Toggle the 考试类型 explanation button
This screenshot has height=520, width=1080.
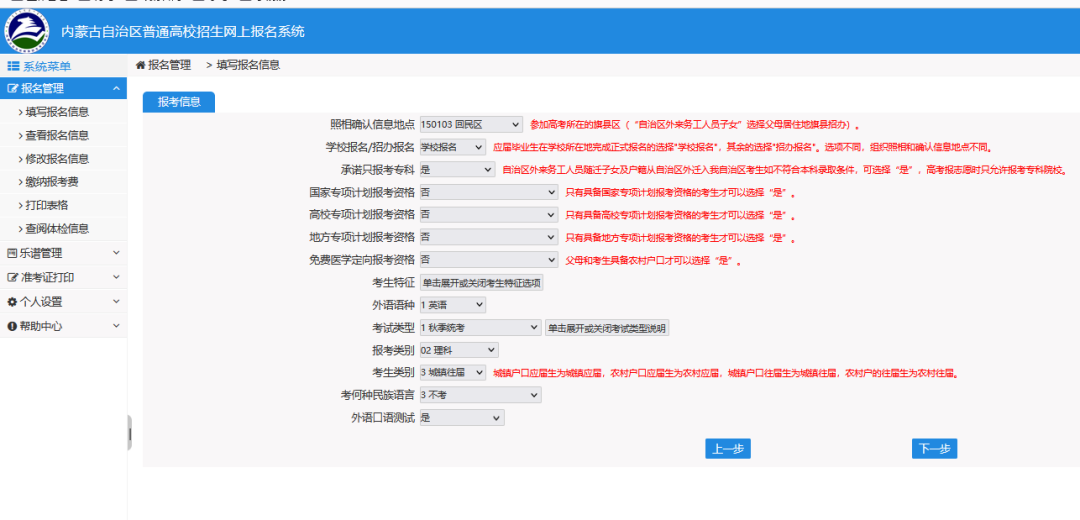[x=607, y=328]
